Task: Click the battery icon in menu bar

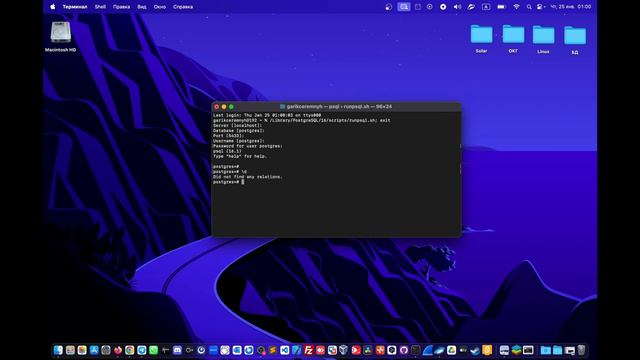Action: (x=501, y=7)
